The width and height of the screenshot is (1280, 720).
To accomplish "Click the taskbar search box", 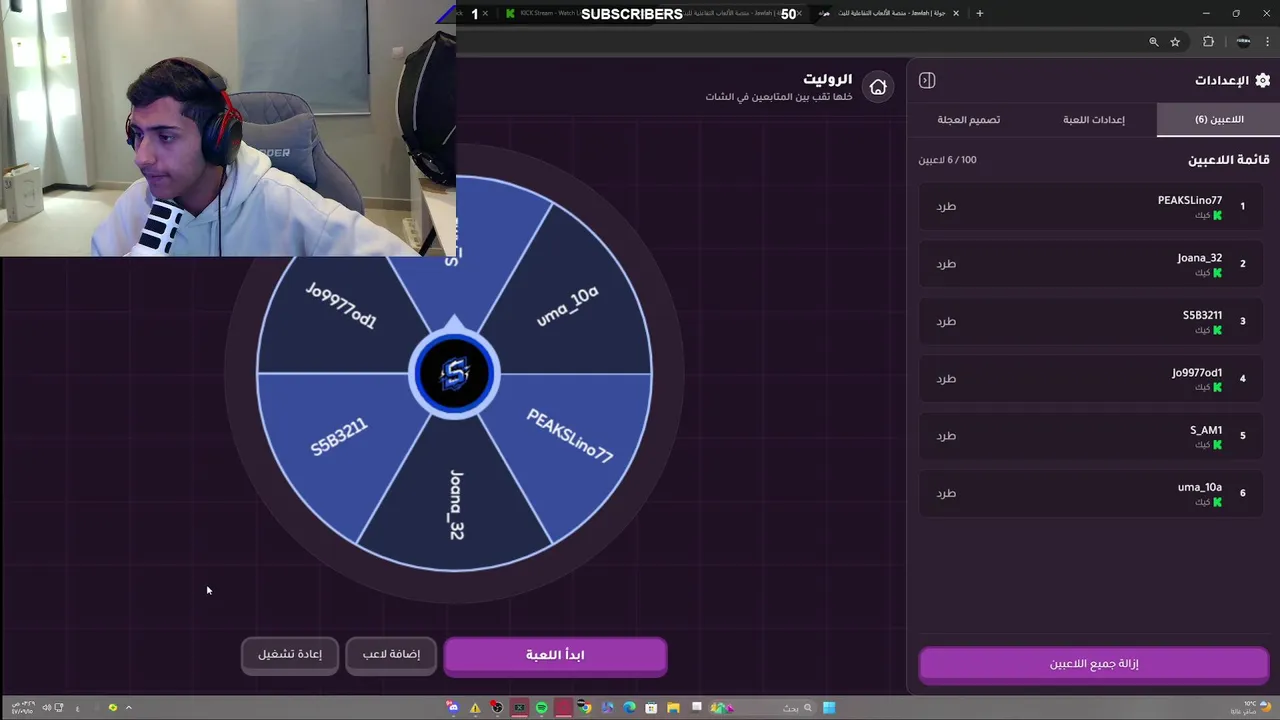I will pos(765,708).
